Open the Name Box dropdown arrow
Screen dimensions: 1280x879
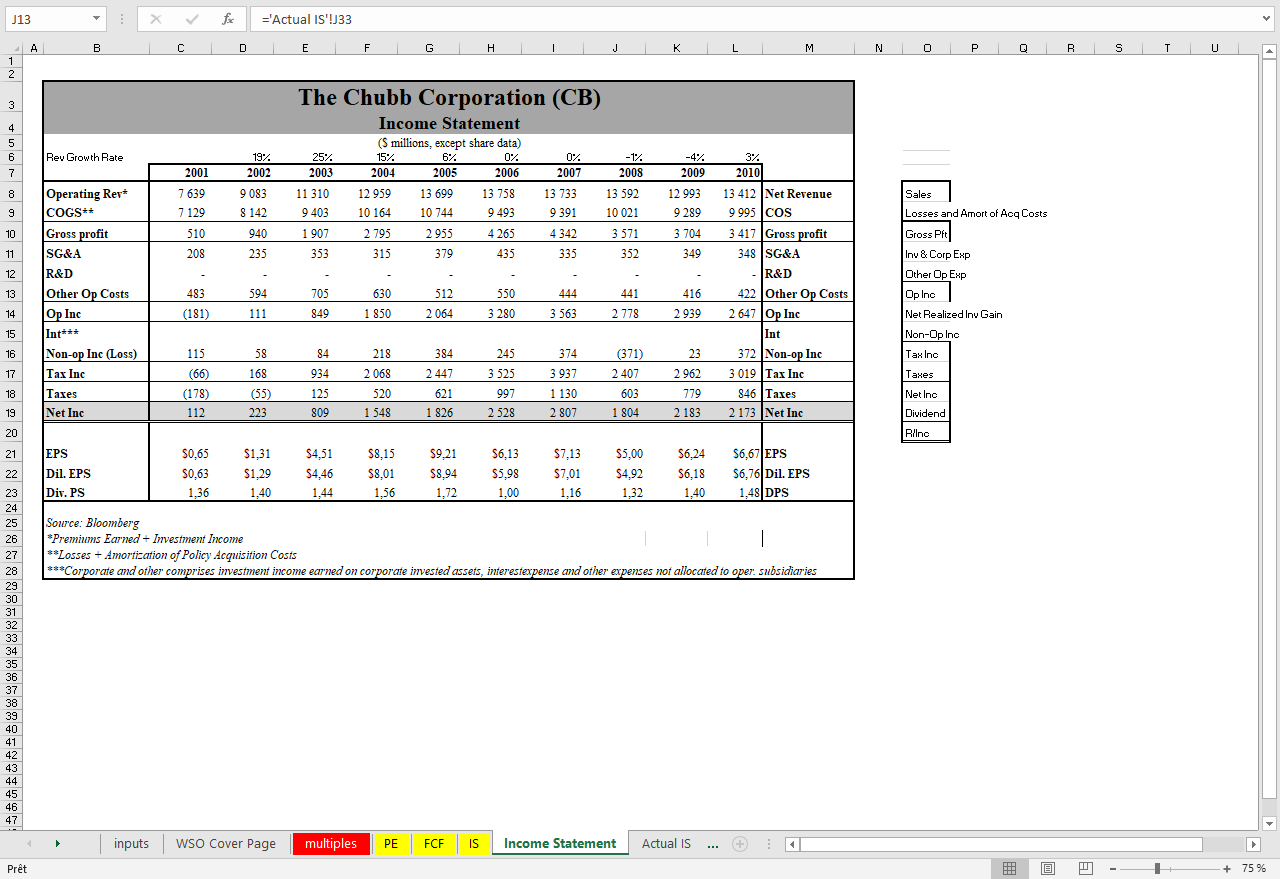96,19
